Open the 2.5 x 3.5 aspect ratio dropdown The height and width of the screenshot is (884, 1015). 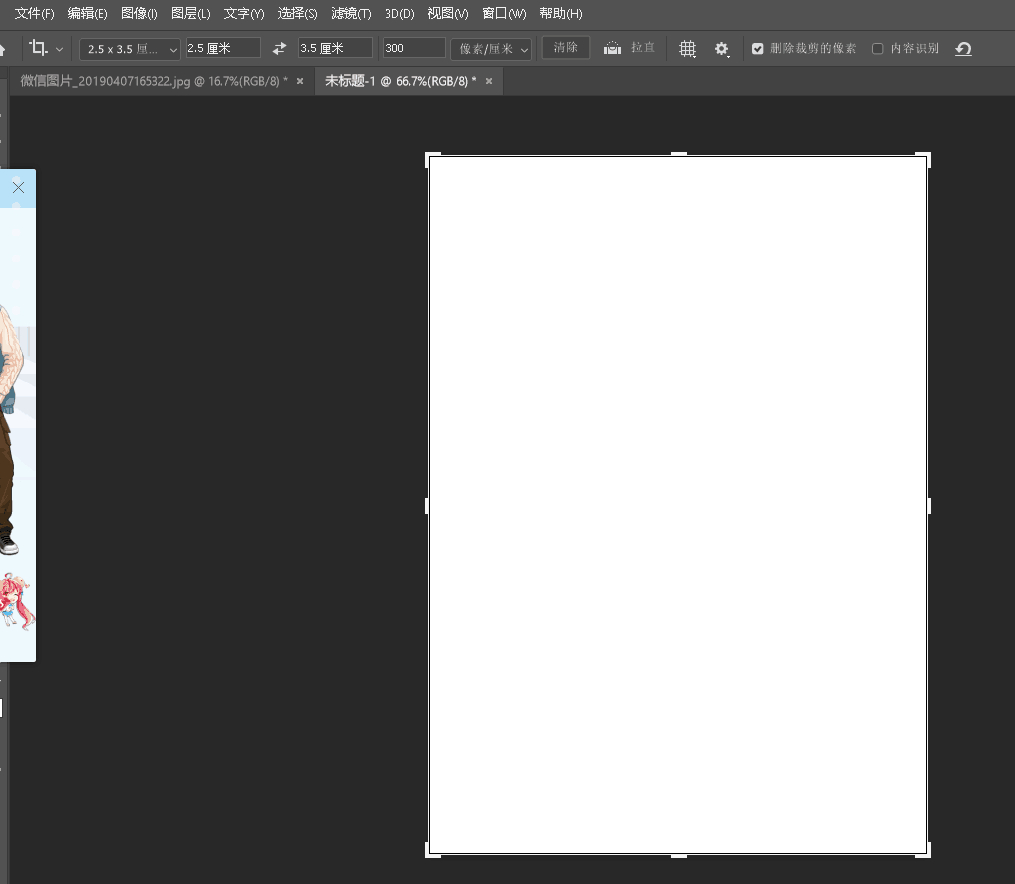click(129, 49)
